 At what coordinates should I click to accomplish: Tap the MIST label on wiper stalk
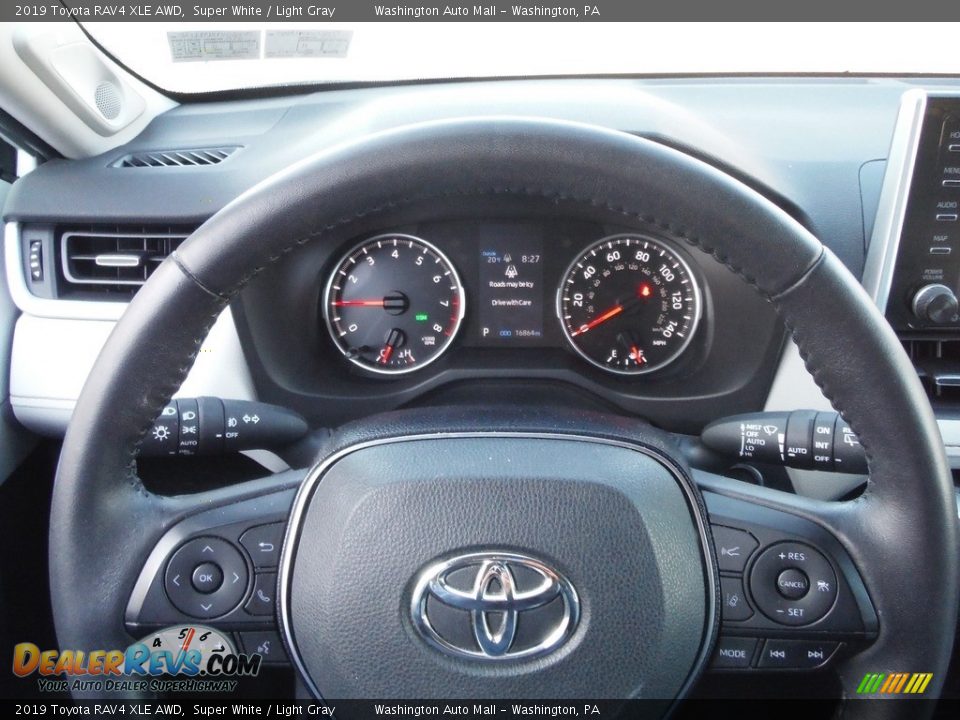pos(753,427)
